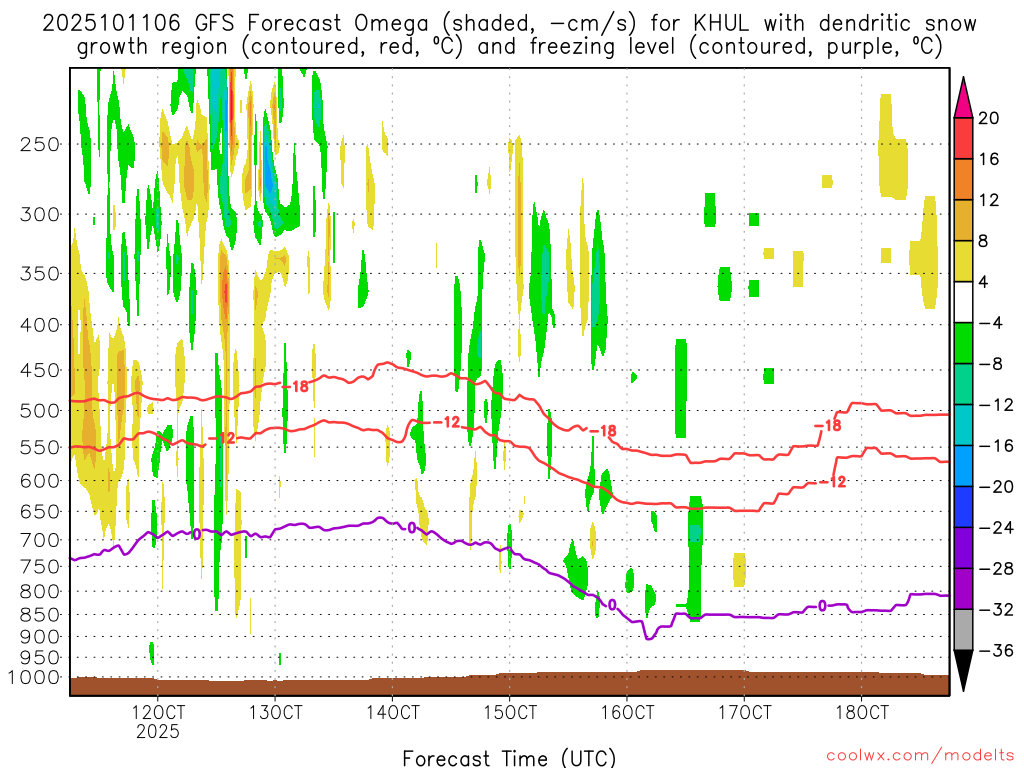Click the 900 pressure level label
1024x768 pixels.
[40, 637]
